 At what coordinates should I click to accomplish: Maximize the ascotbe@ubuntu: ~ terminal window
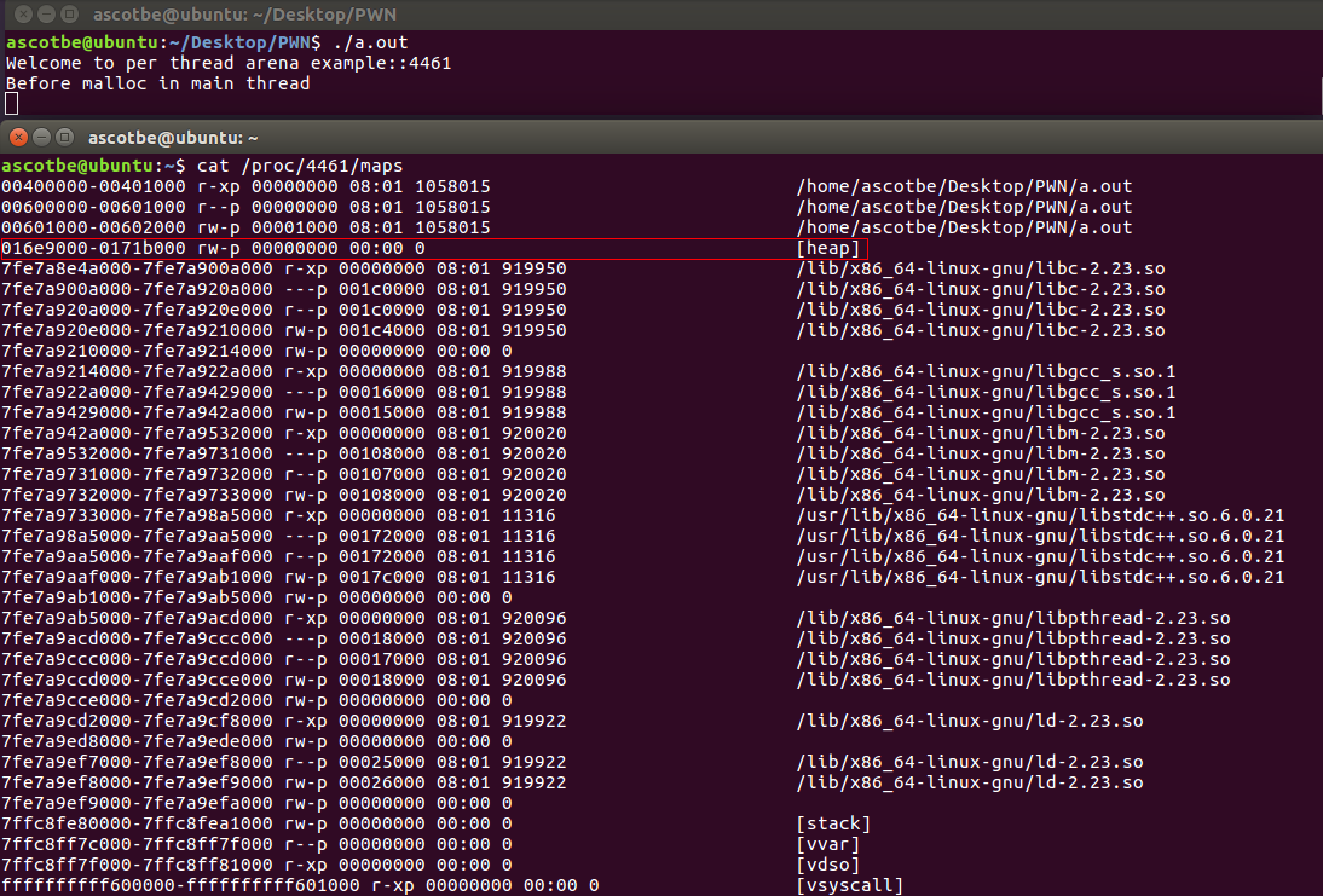tap(64, 138)
